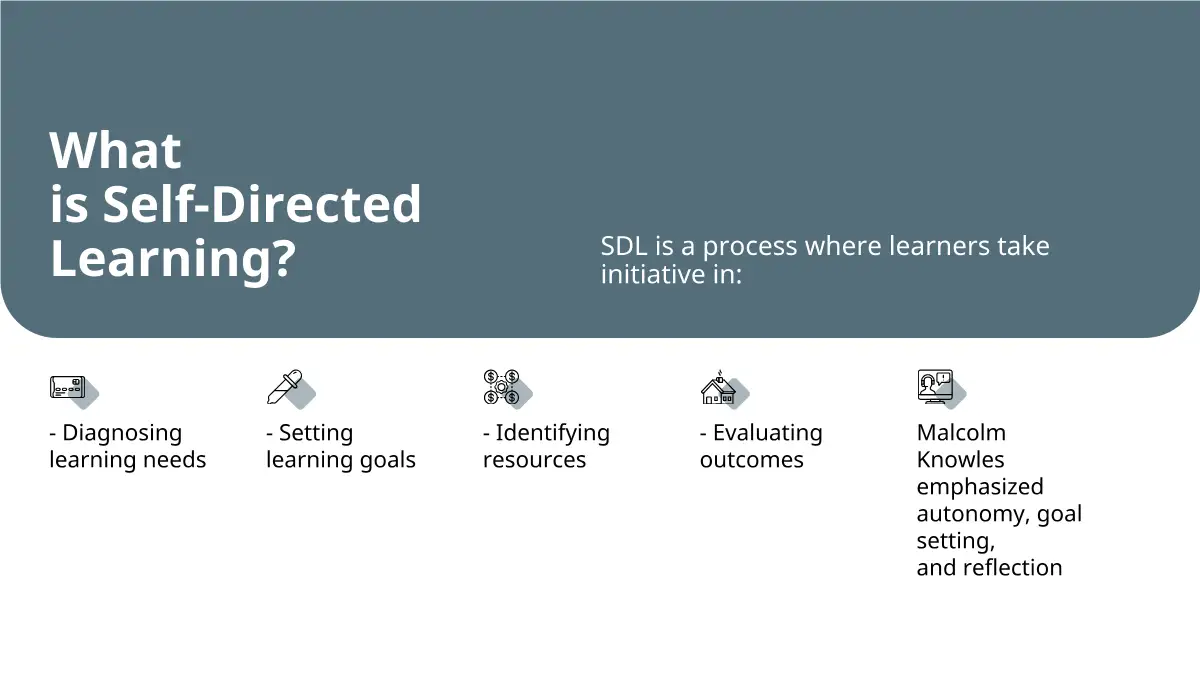Screen dimensions: 1200x675
Task: Click the word "Malcolm"
Action: [x=961, y=433]
